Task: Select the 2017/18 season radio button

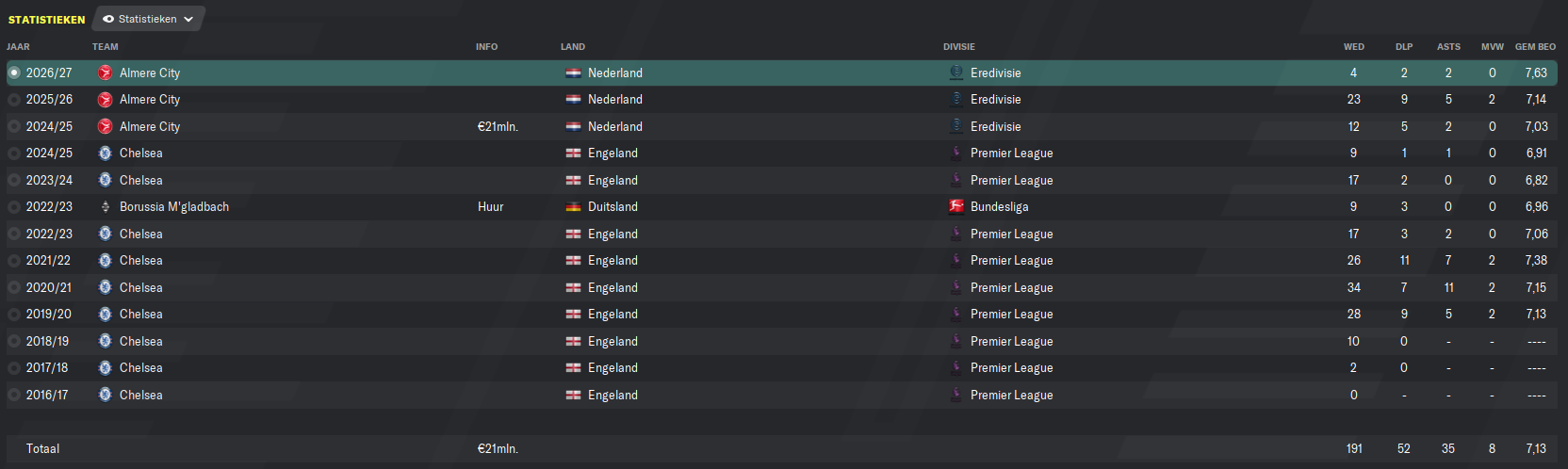Action: [14, 367]
